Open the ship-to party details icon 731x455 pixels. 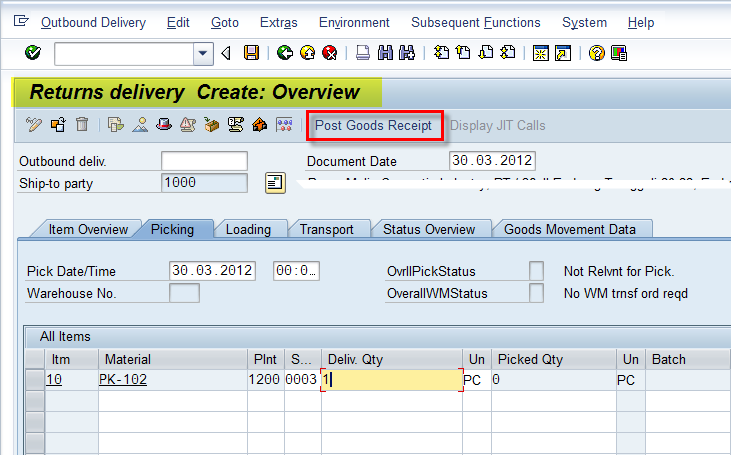(275, 182)
